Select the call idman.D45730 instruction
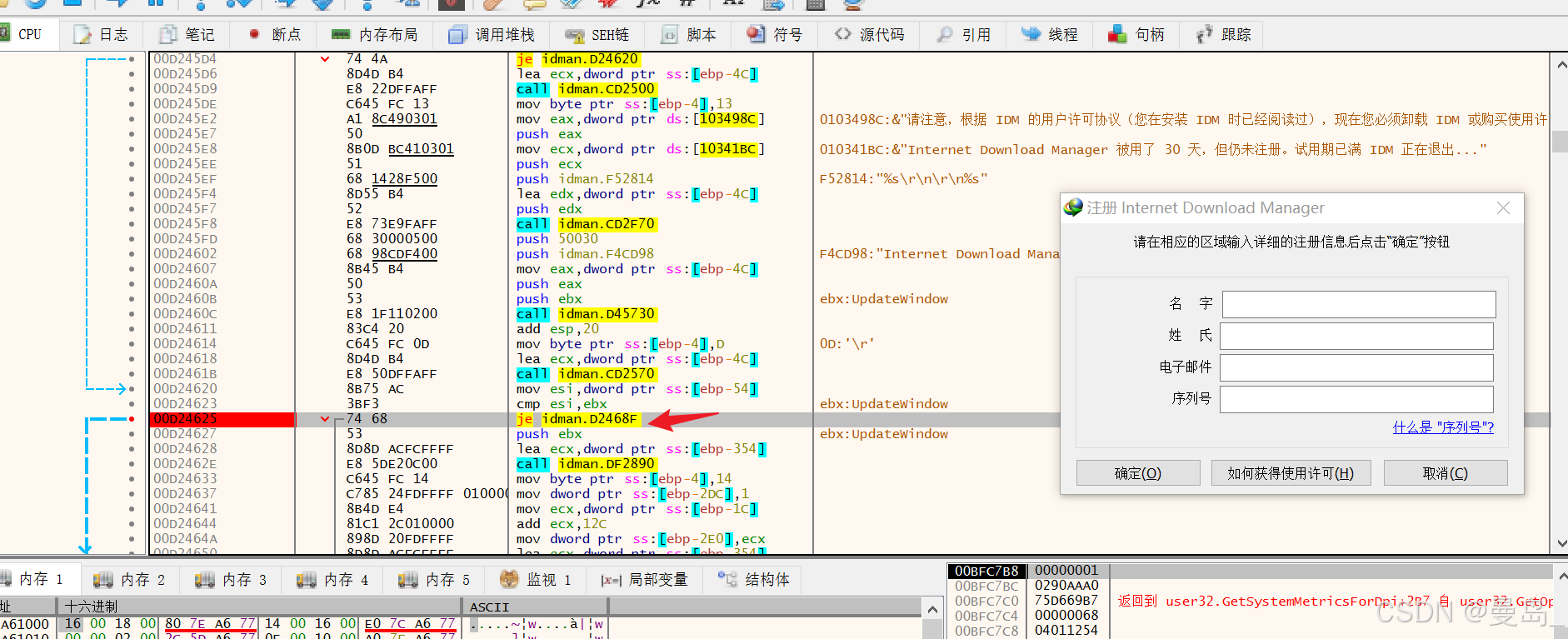This screenshot has height=639, width=1568. [x=586, y=314]
